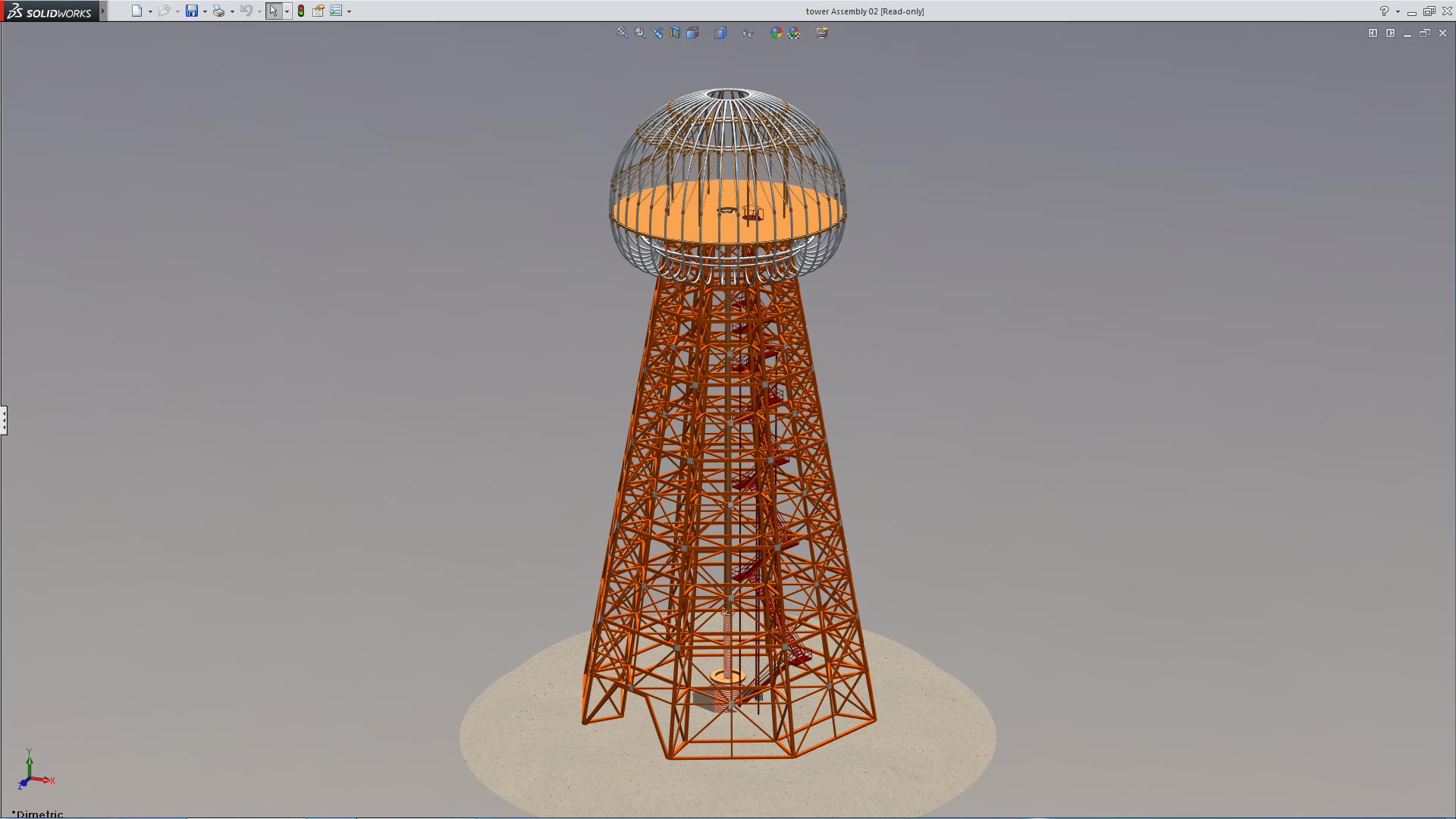
Task: Expand the collapsed left panel handle
Action: click(x=4, y=419)
